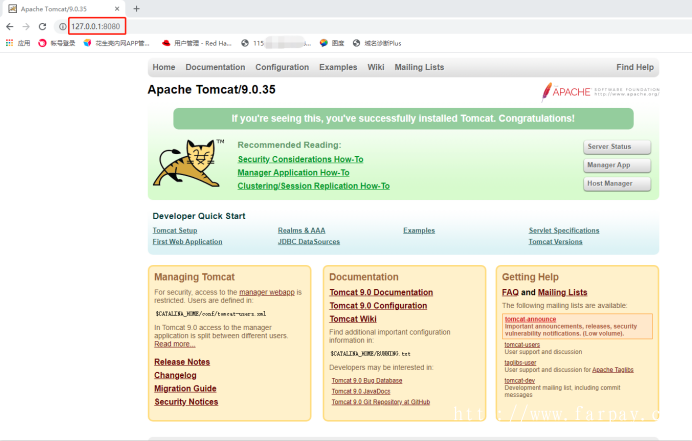Reload the page with refresh icon

(43, 25)
